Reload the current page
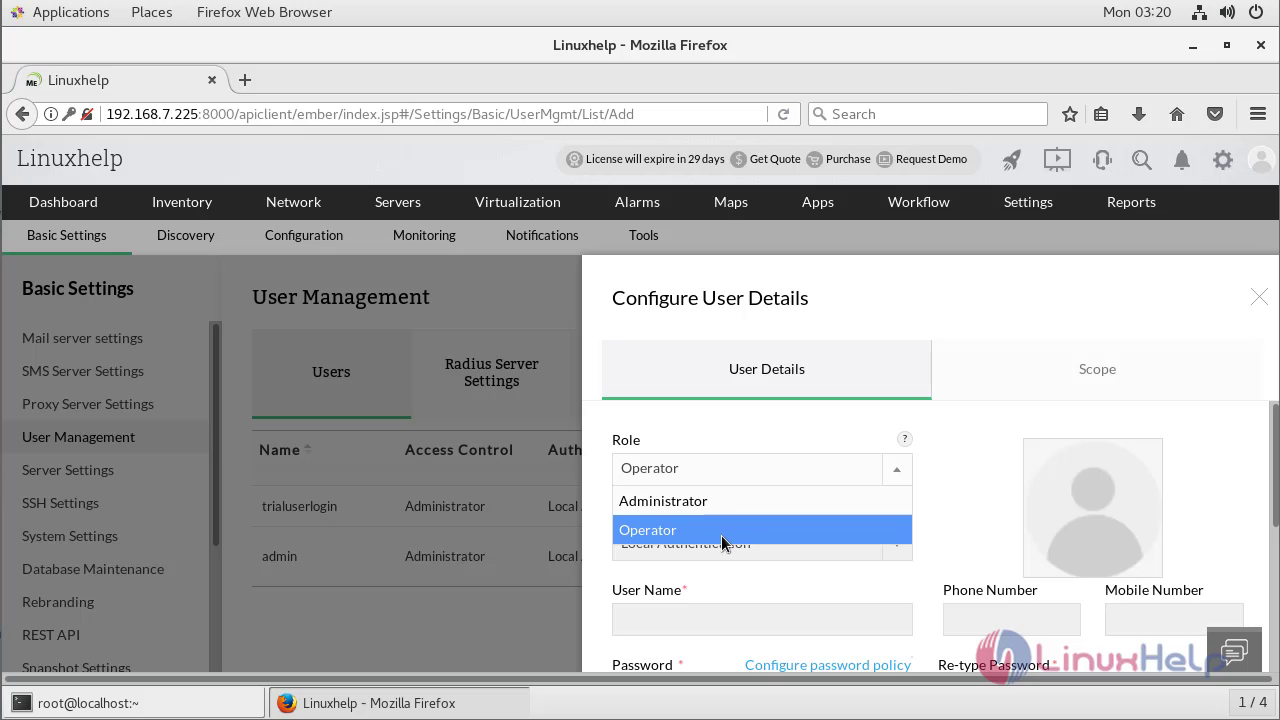This screenshot has height=720, width=1280. [783, 114]
